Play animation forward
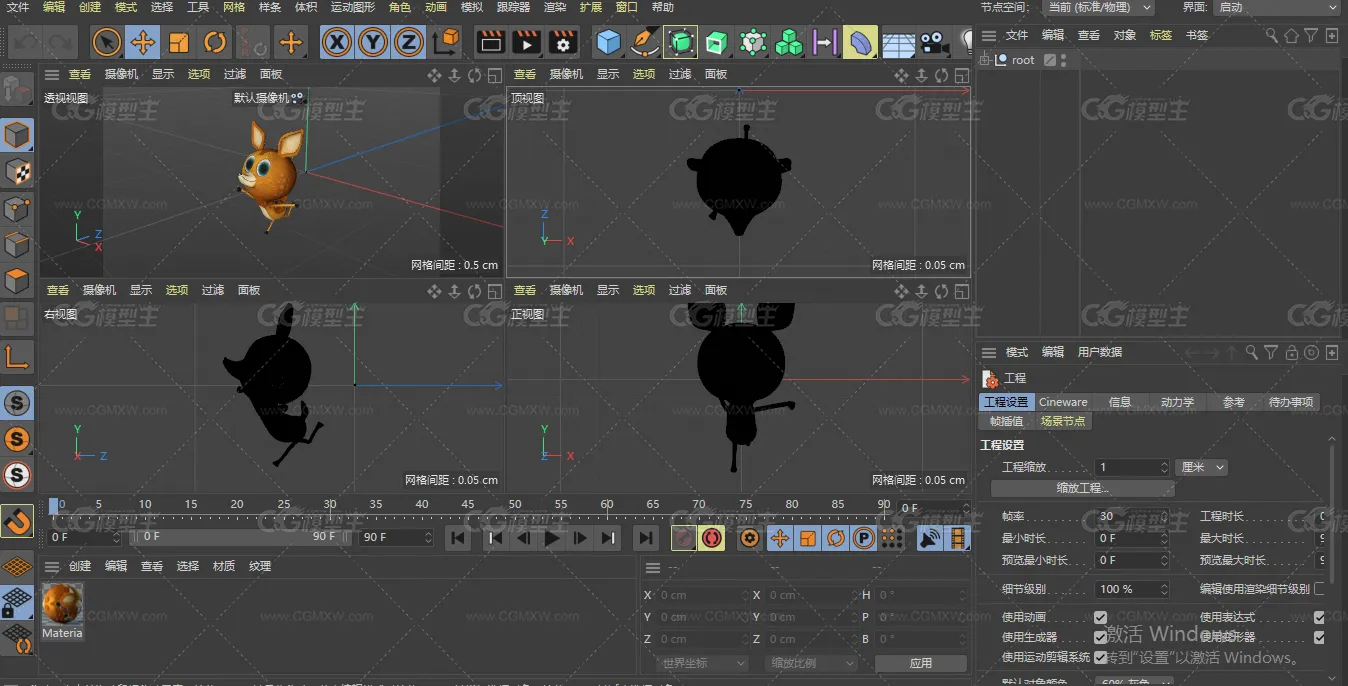Screen dimensions: 1348x686 pos(552,538)
